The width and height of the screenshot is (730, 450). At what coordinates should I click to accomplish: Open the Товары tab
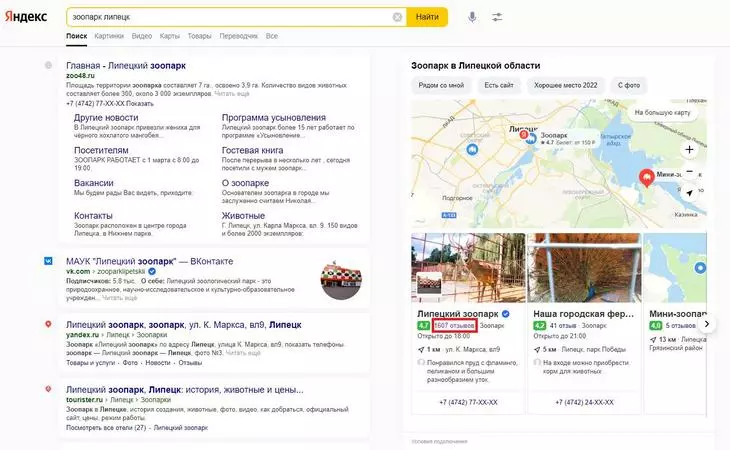click(199, 36)
